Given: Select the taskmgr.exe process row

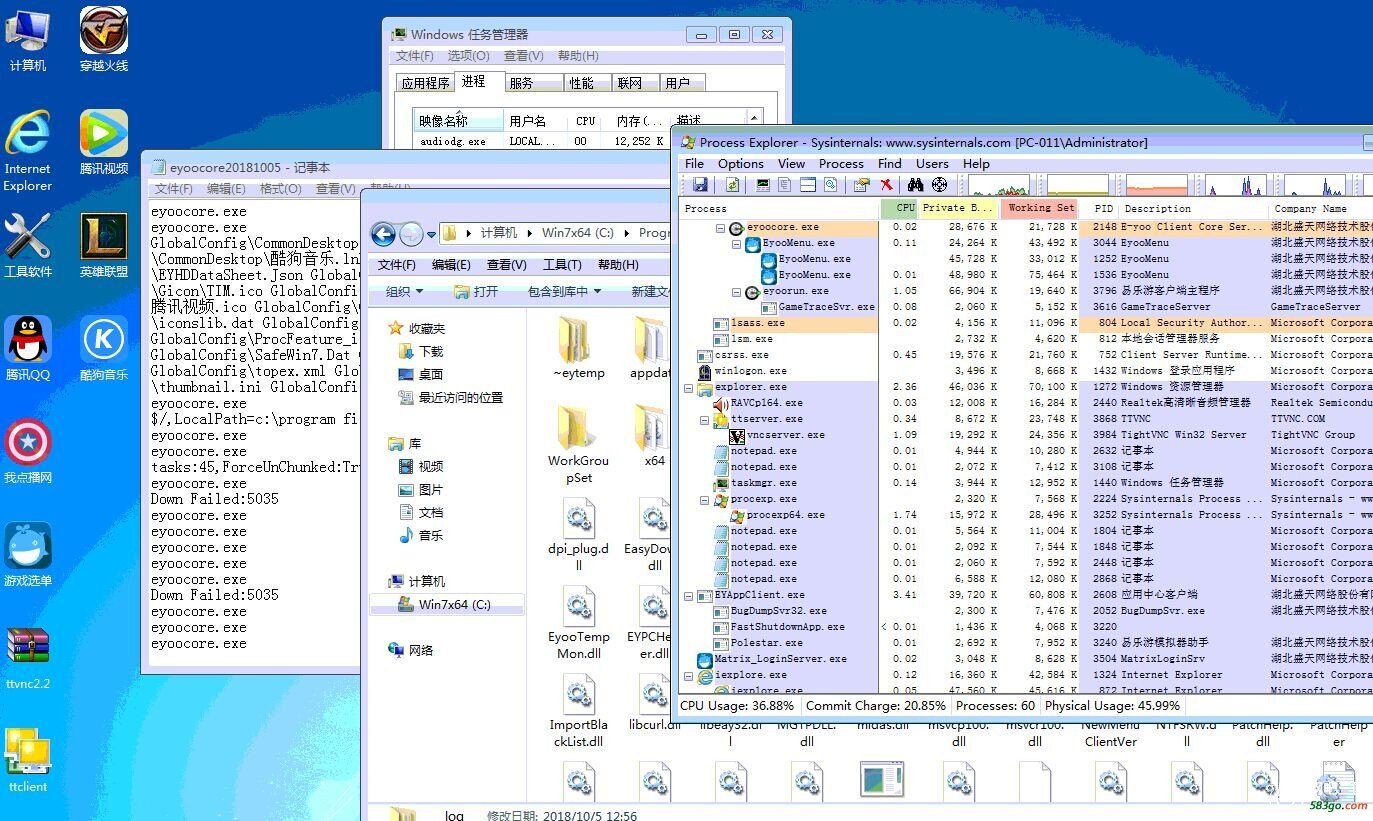Looking at the screenshot, I should click(1026, 483).
